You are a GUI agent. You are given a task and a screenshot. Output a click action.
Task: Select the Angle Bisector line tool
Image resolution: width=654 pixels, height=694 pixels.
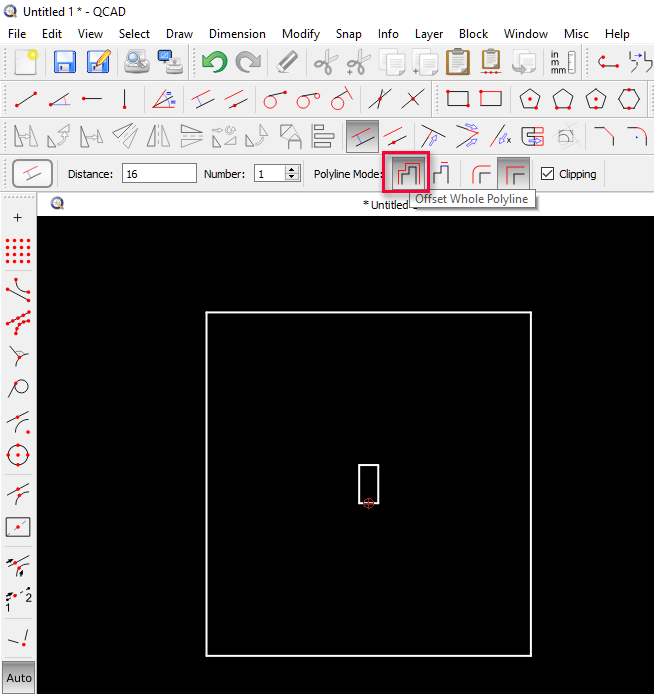(164, 99)
